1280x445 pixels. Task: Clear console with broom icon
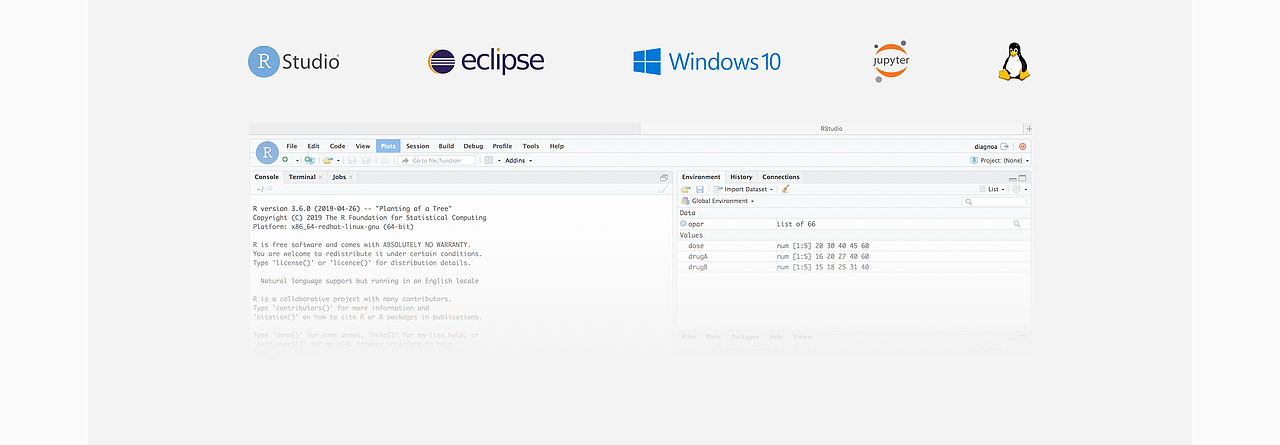click(x=663, y=189)
